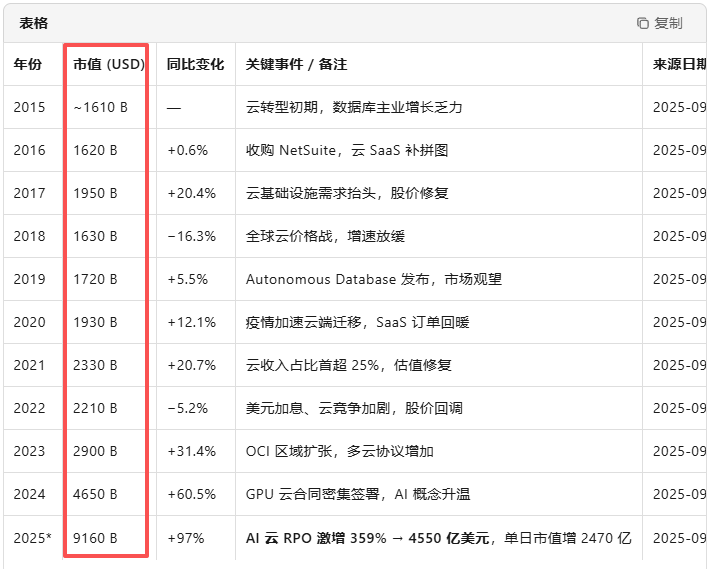Select the change cell +20.7%
The height and width of the screenshot is (569, 713).
[x=191, y=365]
